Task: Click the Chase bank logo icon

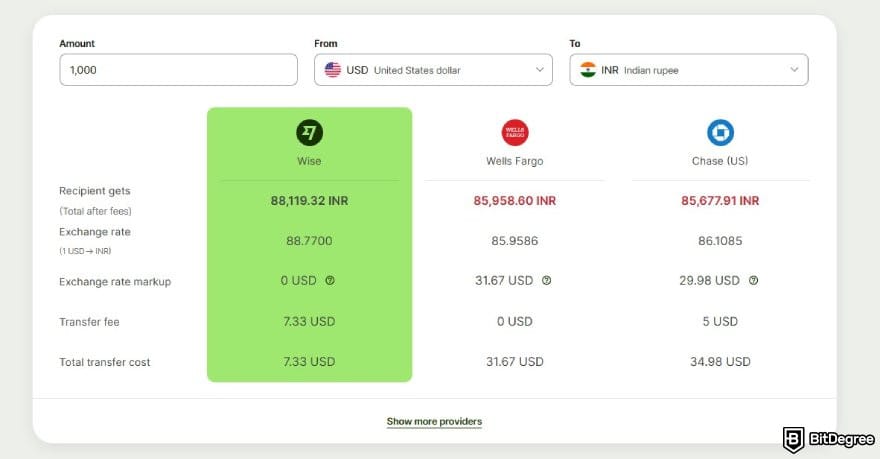Action: [x=720, y=132]
